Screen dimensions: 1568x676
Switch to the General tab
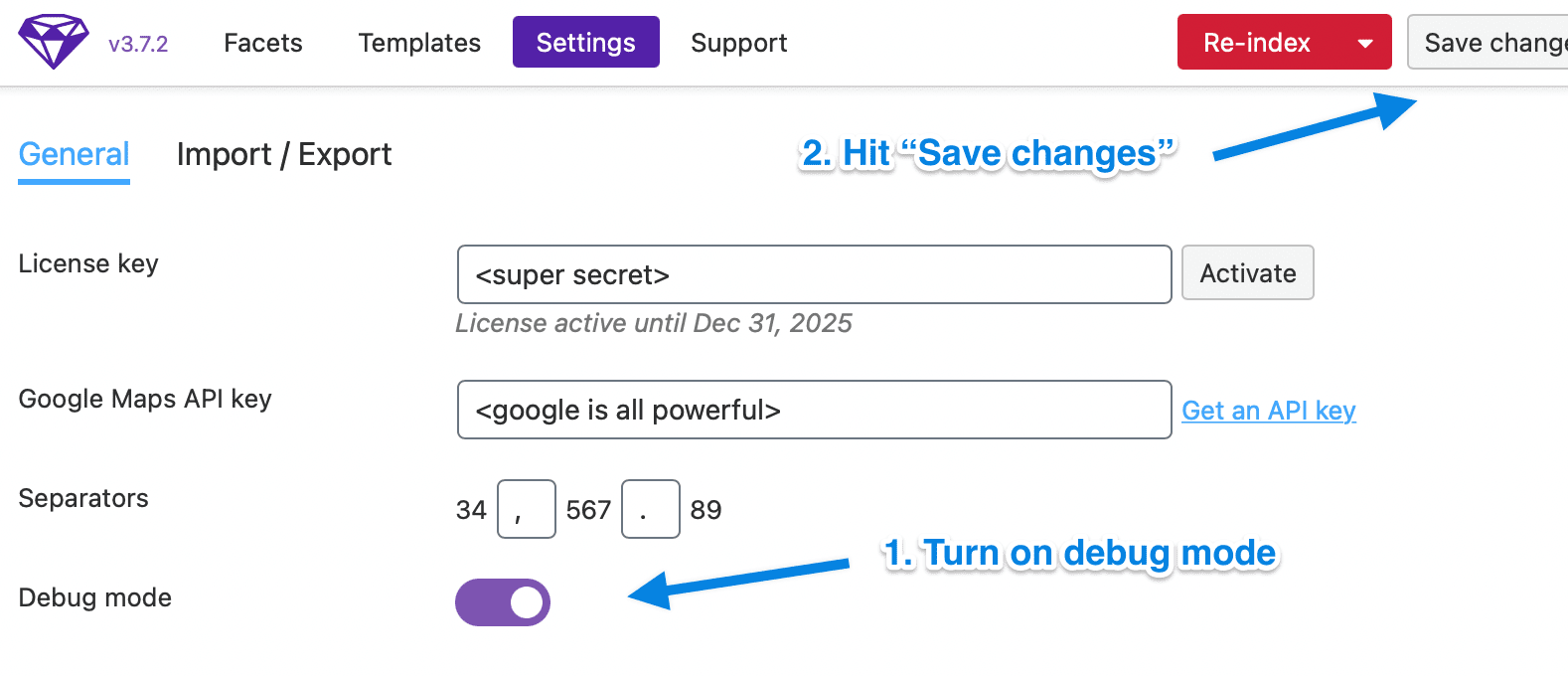pyautogui.click(x=75, y=155)
